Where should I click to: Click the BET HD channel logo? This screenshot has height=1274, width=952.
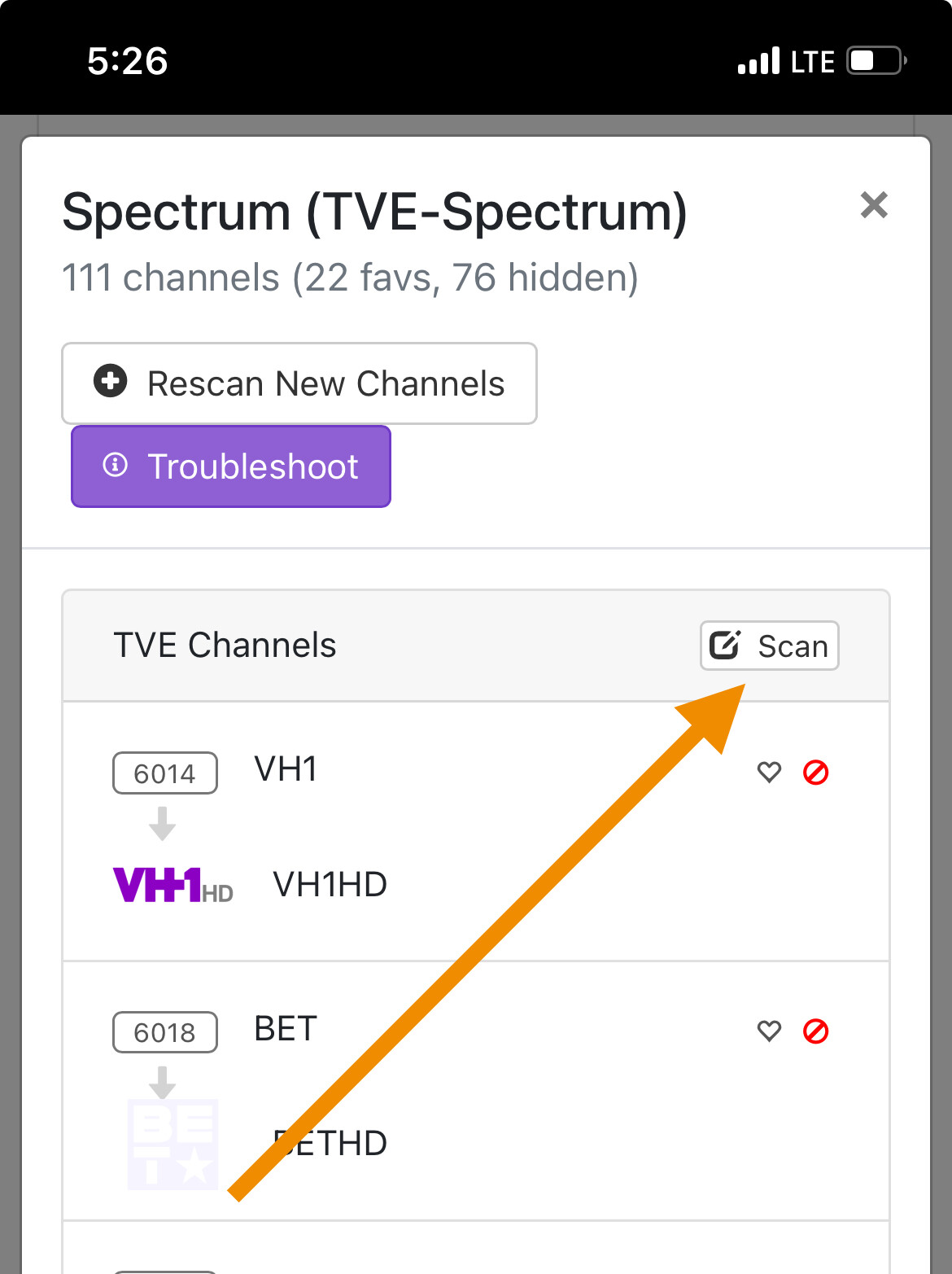(x=172, y=1144)
